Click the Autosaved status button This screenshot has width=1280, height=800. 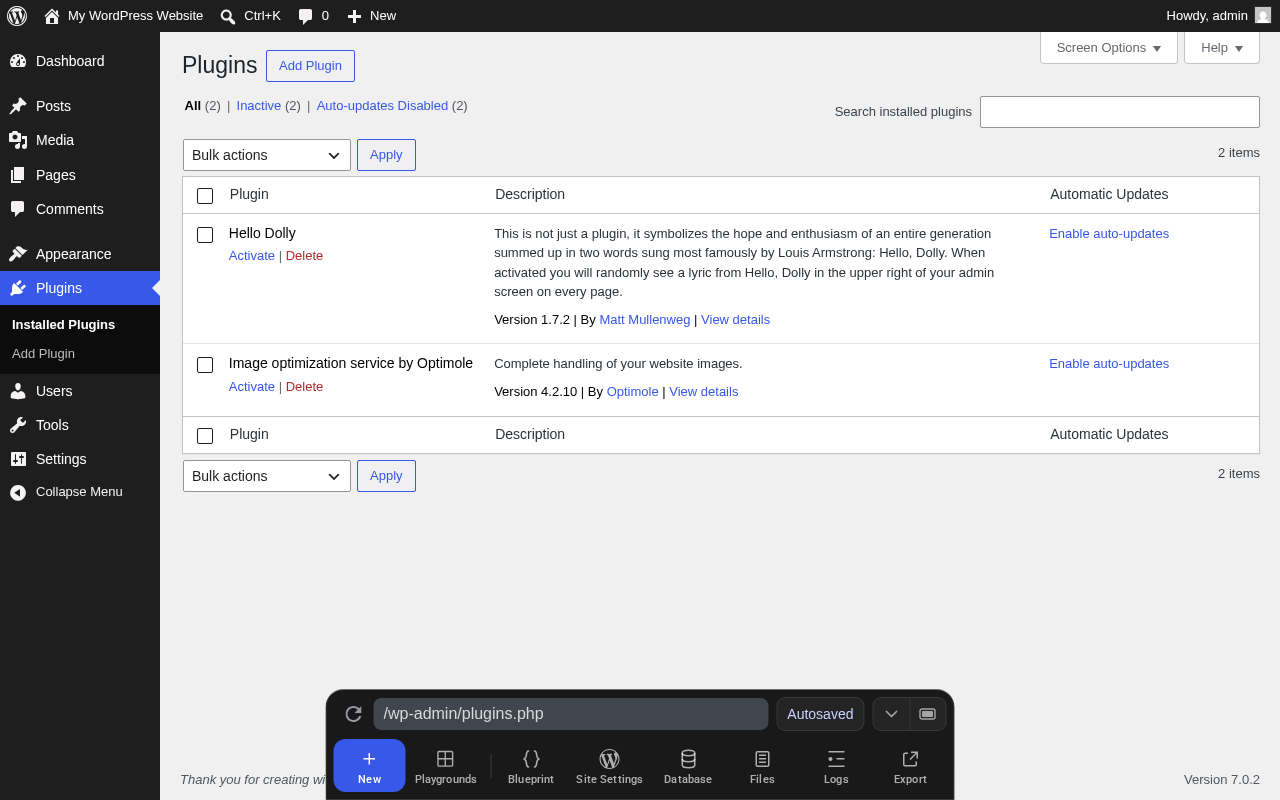pos(820,714)
